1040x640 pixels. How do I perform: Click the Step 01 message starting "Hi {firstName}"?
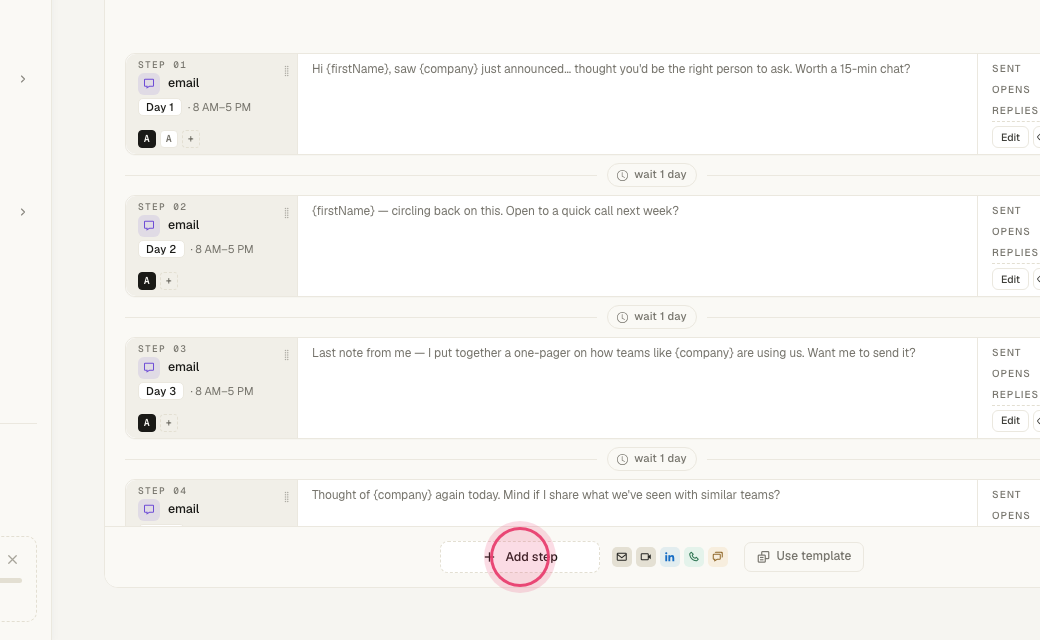611,69
